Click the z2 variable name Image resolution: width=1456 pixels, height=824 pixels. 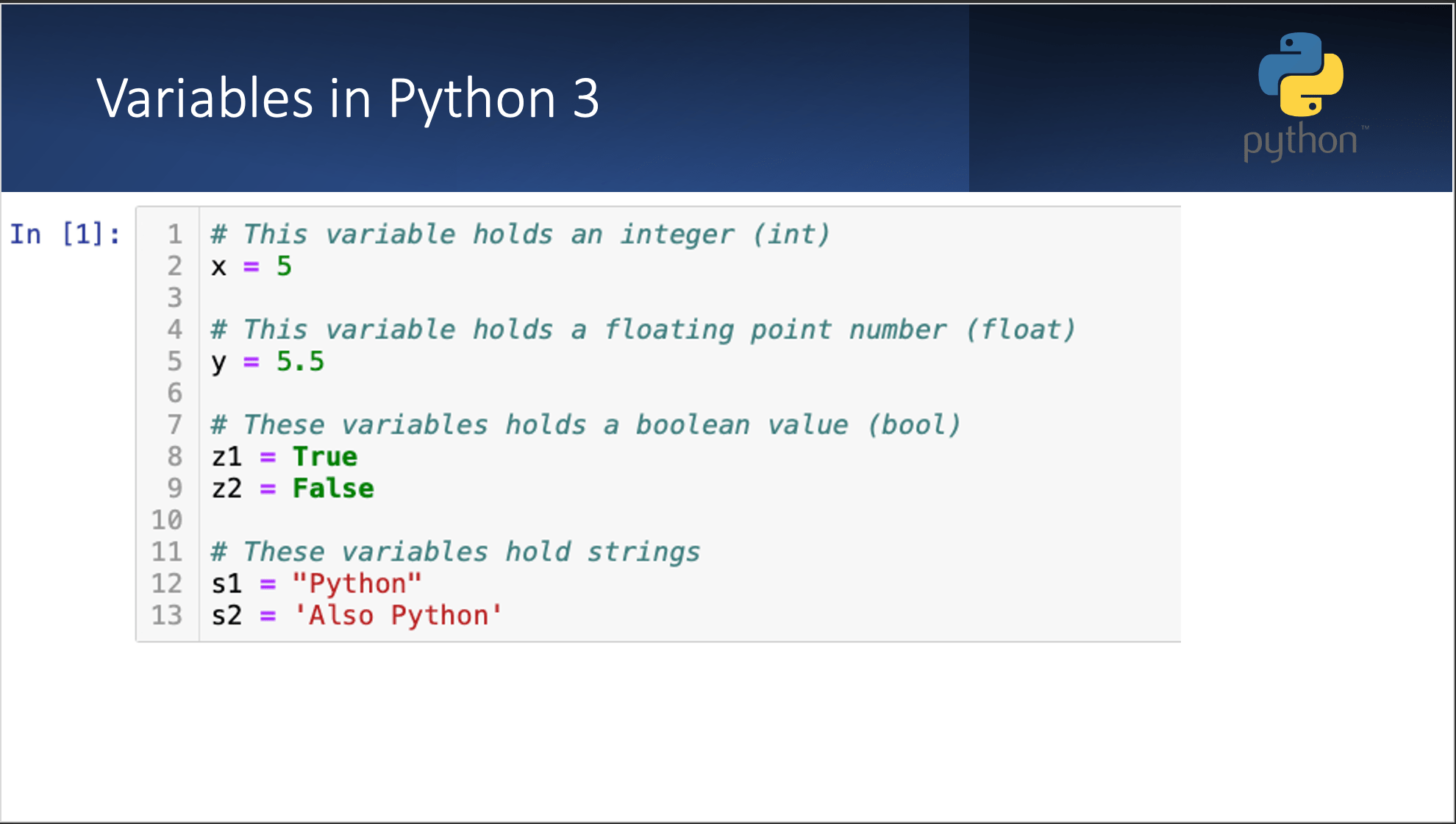226,488
